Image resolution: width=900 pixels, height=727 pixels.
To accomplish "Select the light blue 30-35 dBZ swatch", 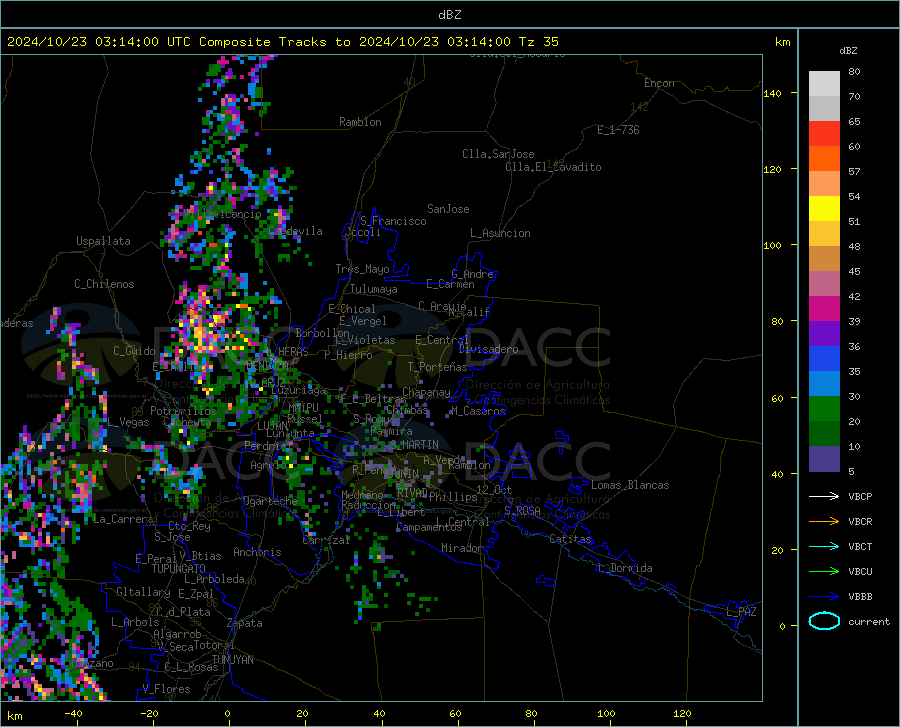I will coord(824,384).
